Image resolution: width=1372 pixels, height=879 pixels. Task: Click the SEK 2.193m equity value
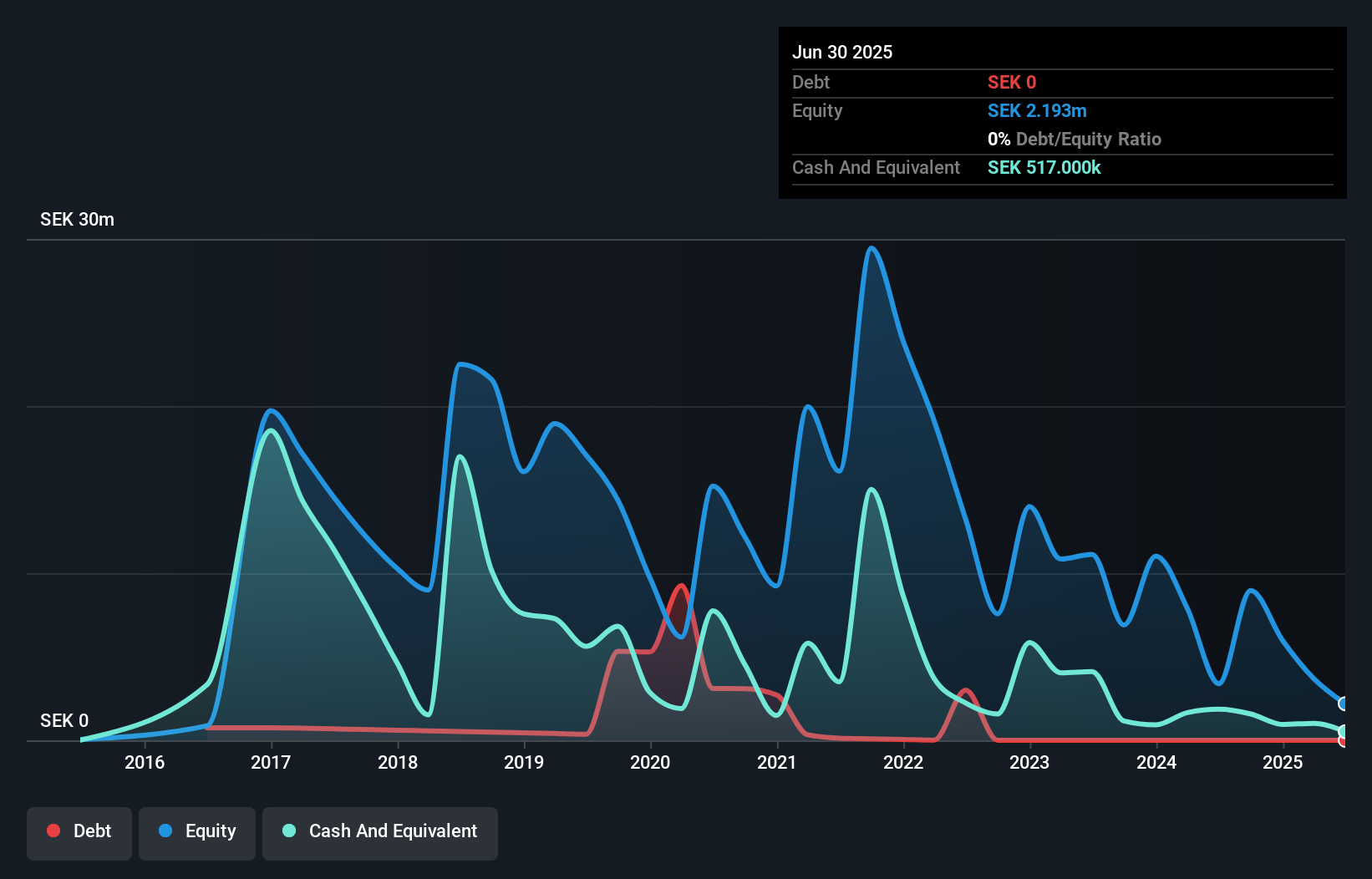[x=1037, y=110]
